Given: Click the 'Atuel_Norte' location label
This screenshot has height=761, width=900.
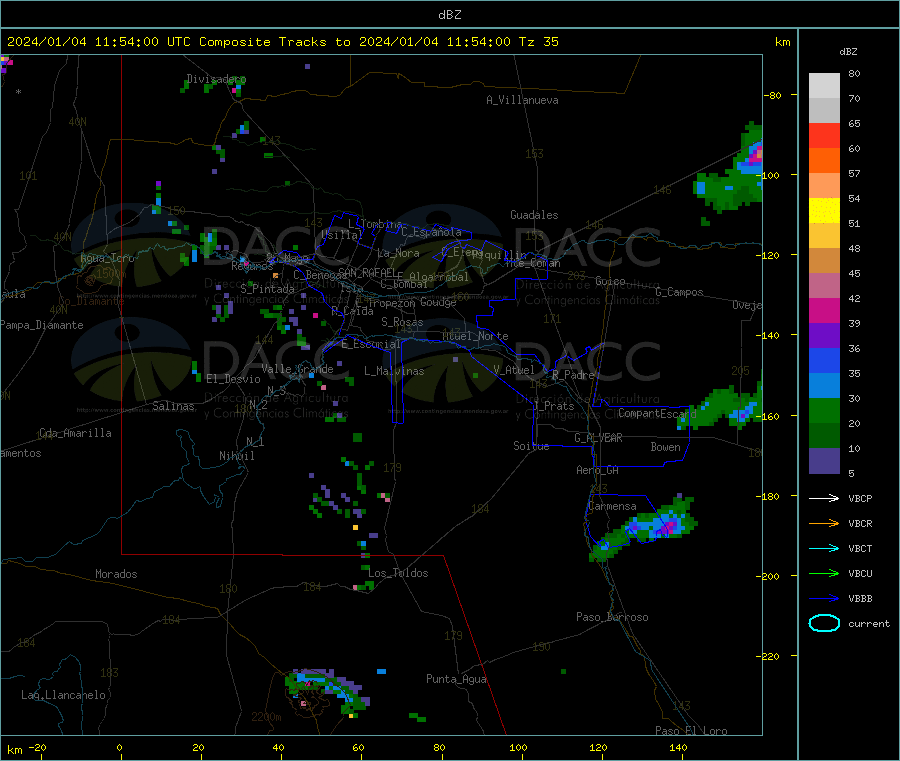Looking at the screenshot, I should [475, 336].
